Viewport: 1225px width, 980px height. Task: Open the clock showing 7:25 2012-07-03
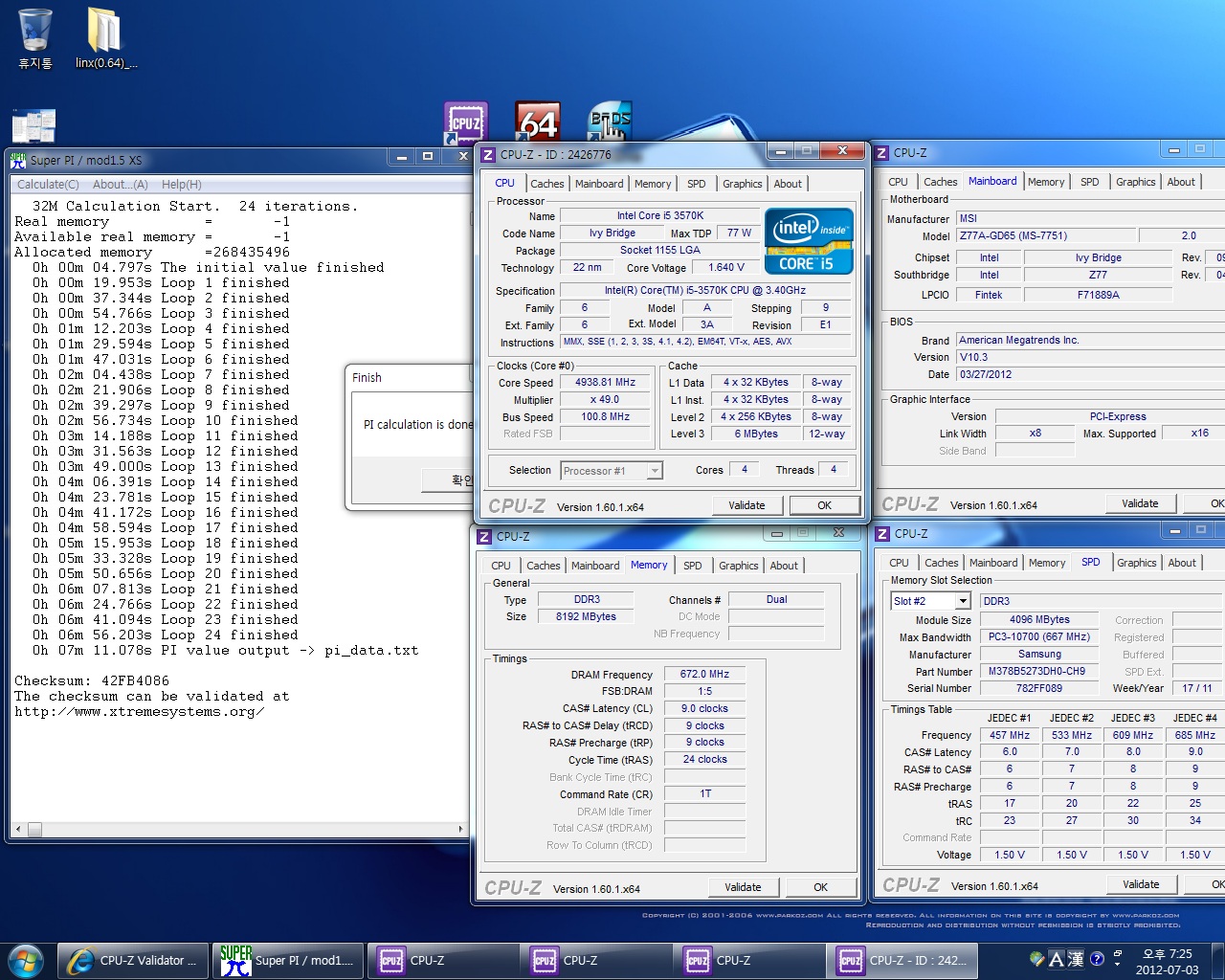point(1168,961)
